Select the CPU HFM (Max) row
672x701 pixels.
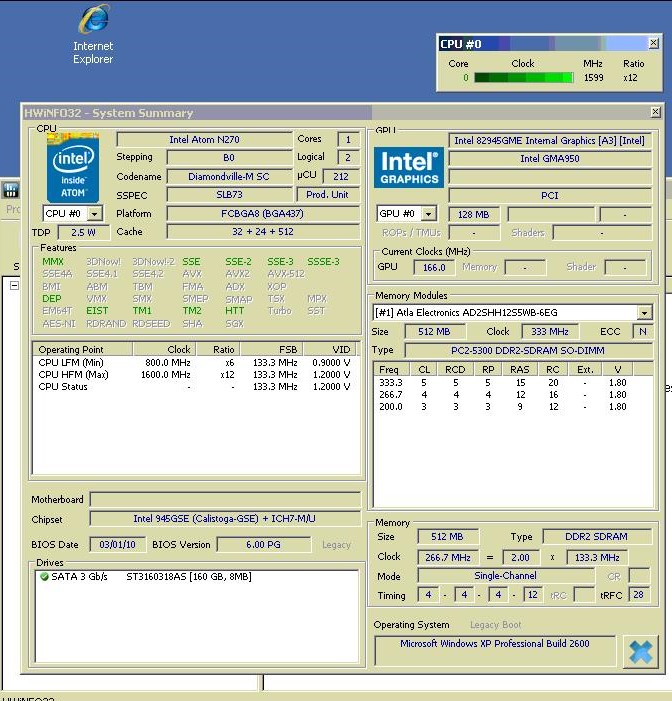195,375
